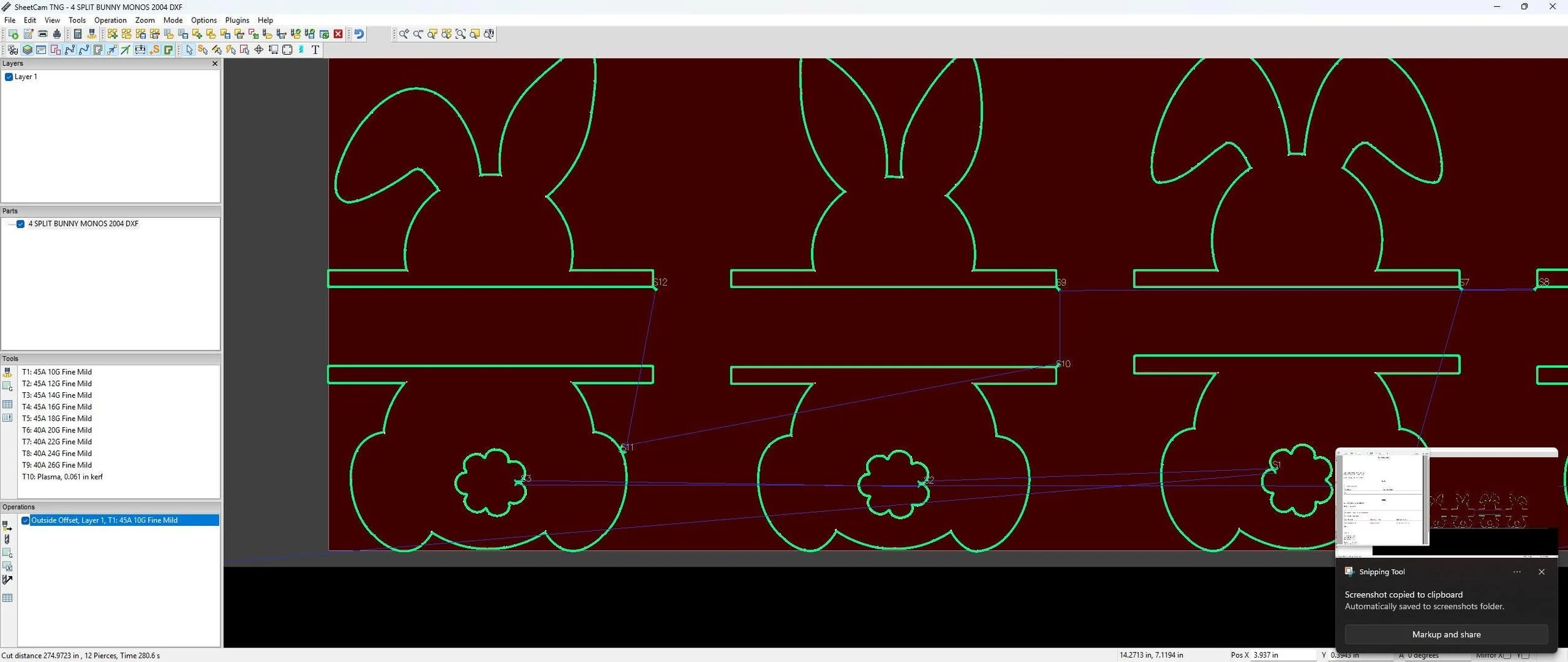
Task: Click the red X delete icon
Action: pos(338,34)
